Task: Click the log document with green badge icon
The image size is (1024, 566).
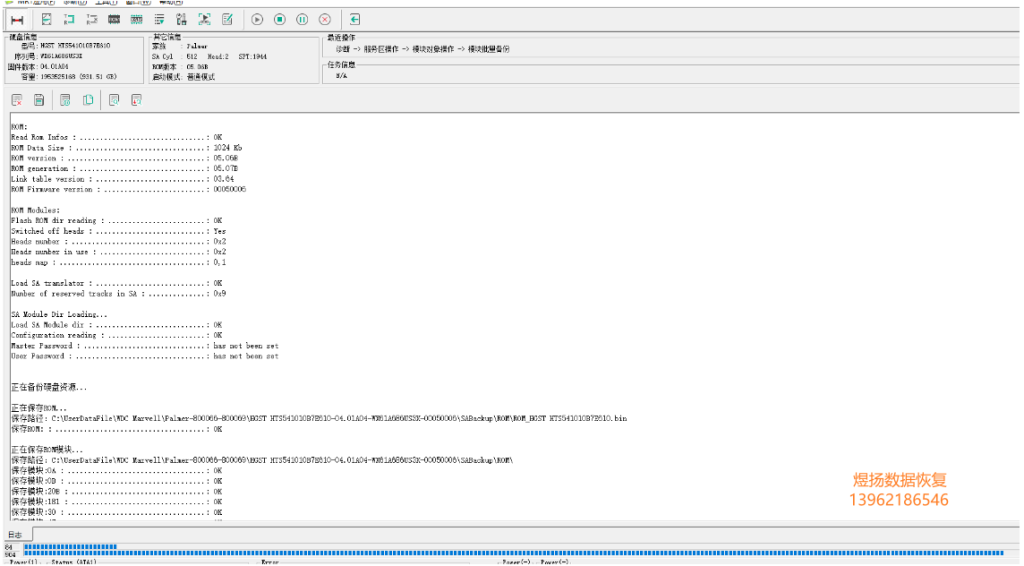Action: [65, 100]
